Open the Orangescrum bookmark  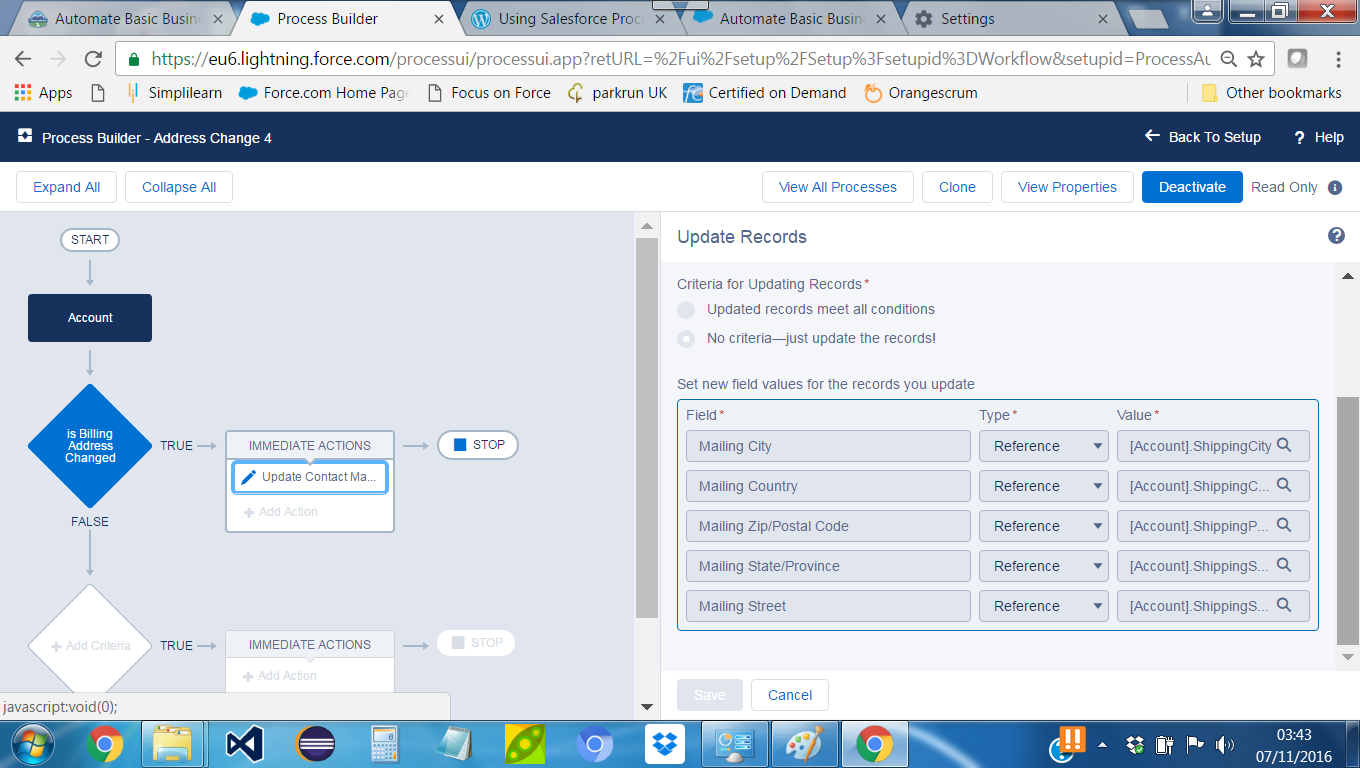[921, 93]
